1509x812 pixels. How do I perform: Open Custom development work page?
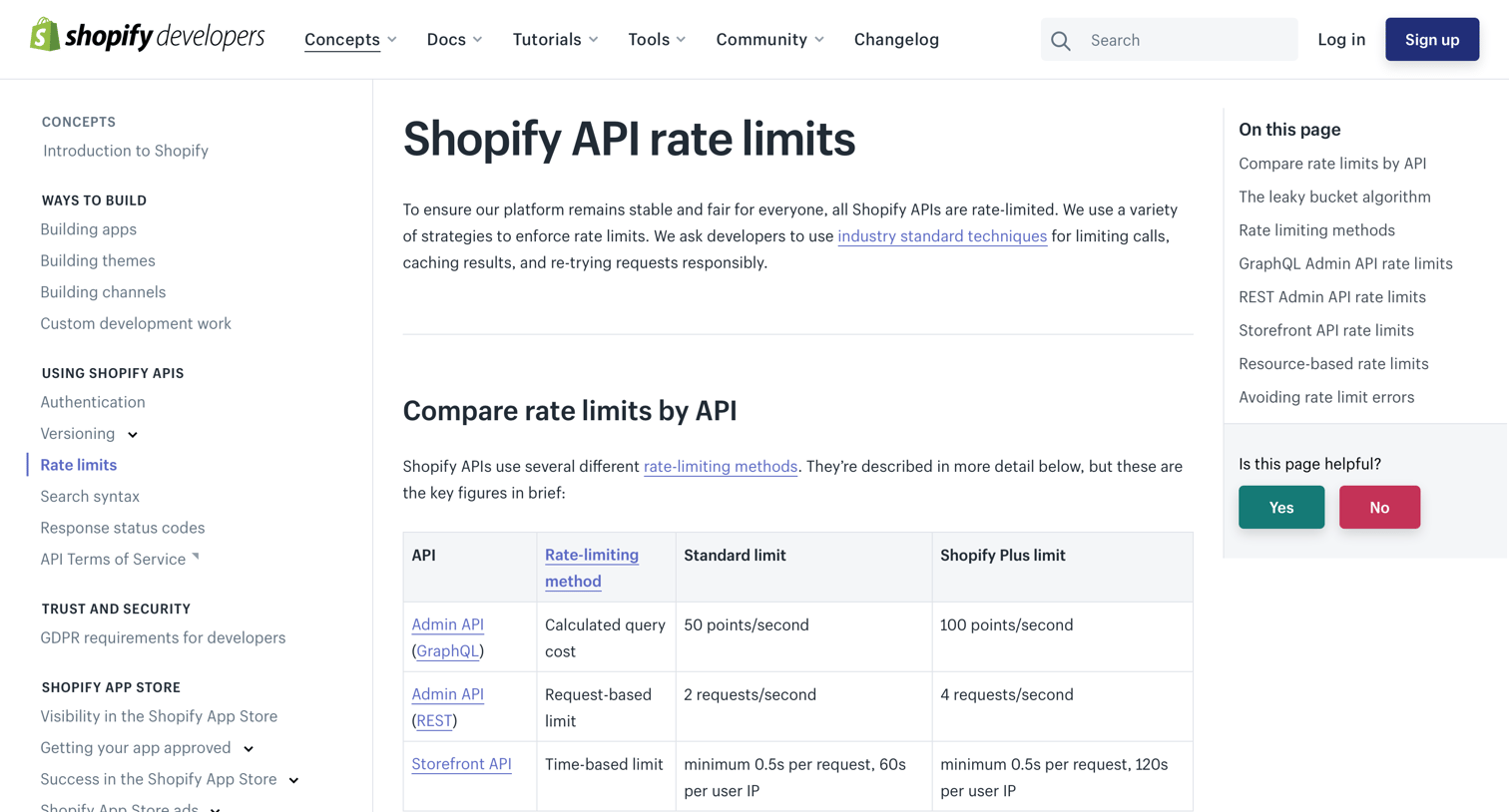point(136,323)
